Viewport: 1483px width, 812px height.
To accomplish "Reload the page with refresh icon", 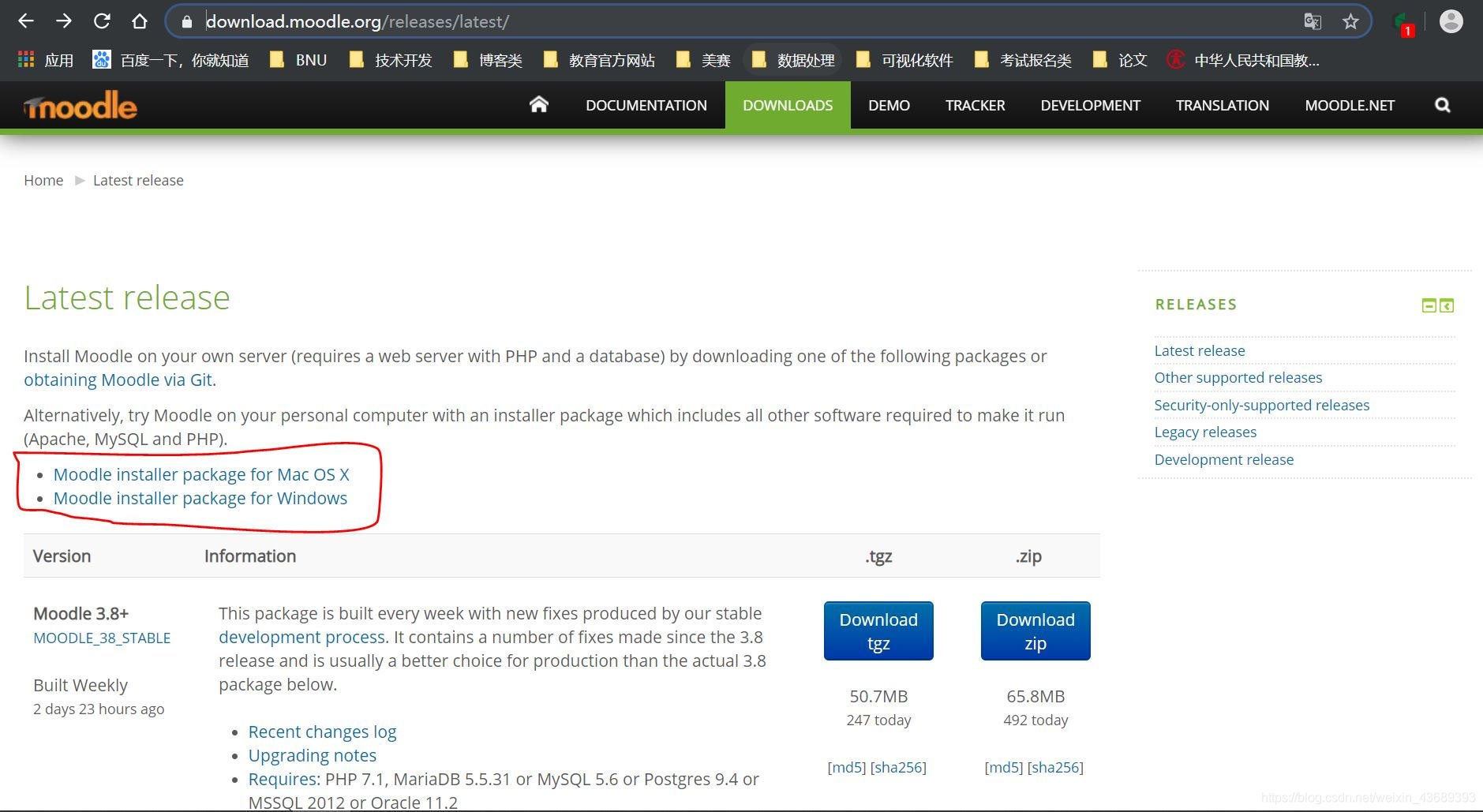I will (x=102, y=21).
